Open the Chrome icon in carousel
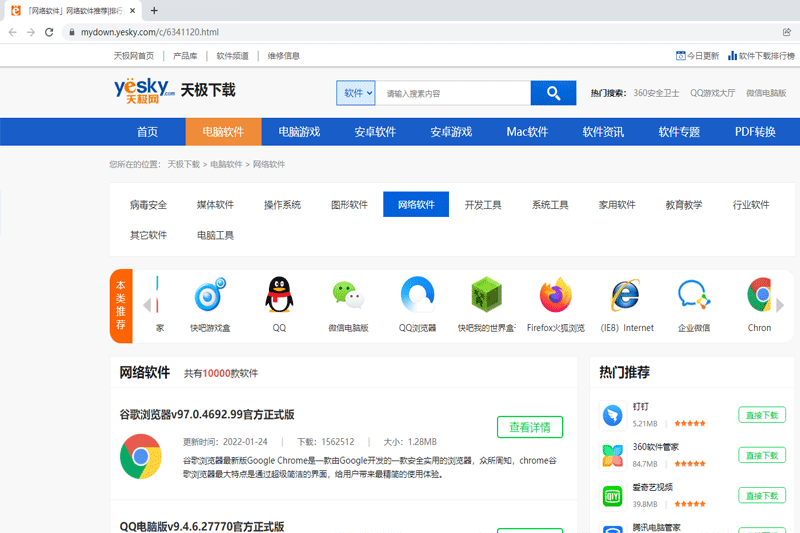This screenshot has height=533, width=800. (760, 295)
